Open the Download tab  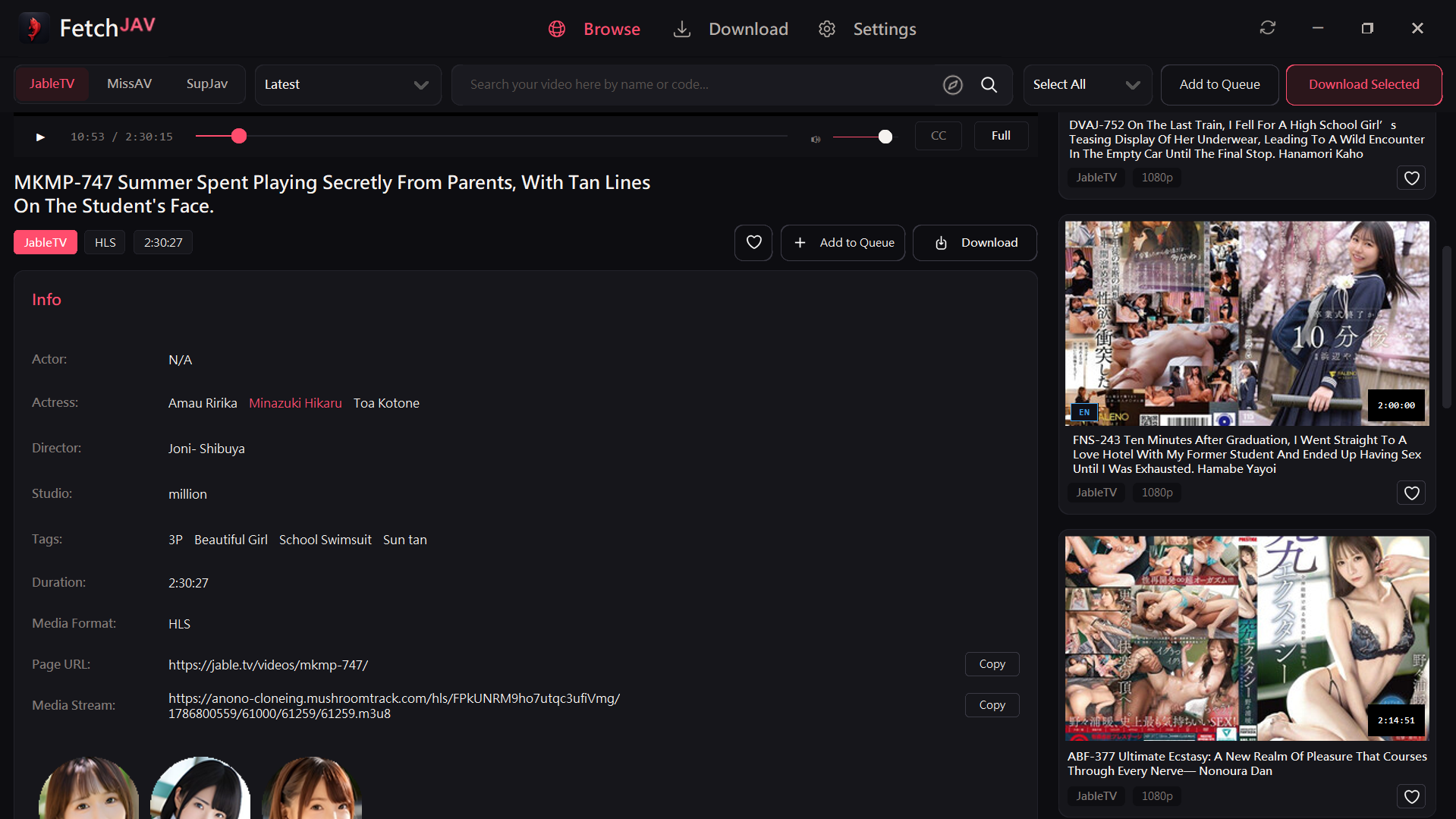[731, 29]
